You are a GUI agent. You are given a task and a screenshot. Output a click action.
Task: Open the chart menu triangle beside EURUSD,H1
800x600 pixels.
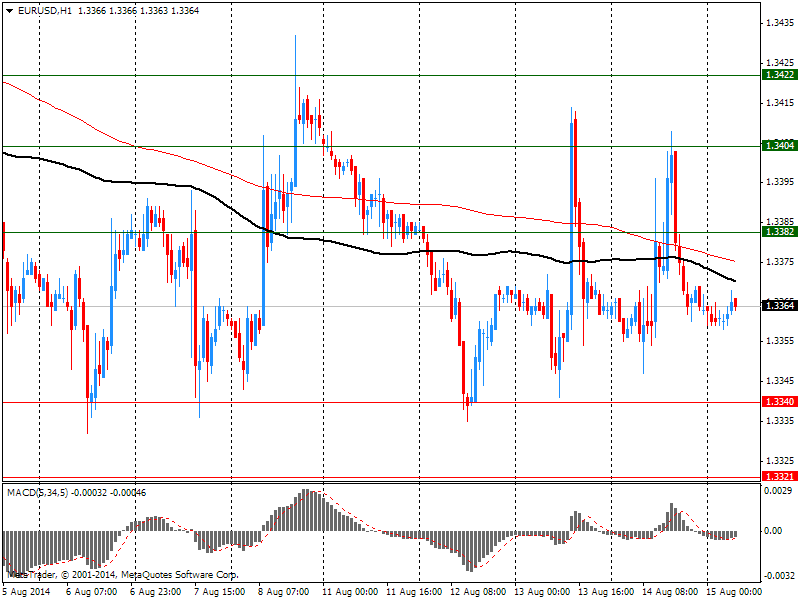(x=9, y=9)
